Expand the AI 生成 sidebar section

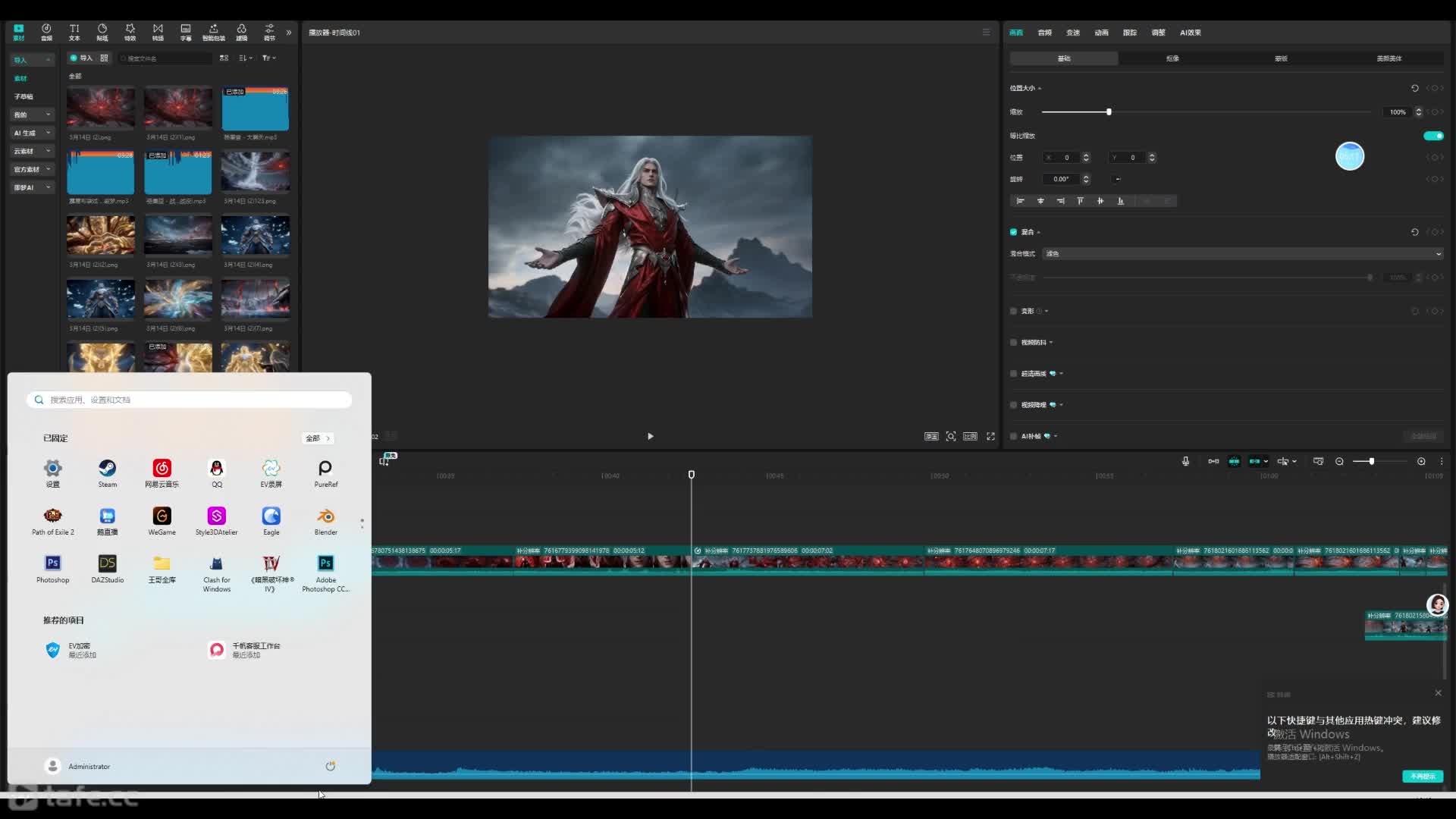(32, 133)
